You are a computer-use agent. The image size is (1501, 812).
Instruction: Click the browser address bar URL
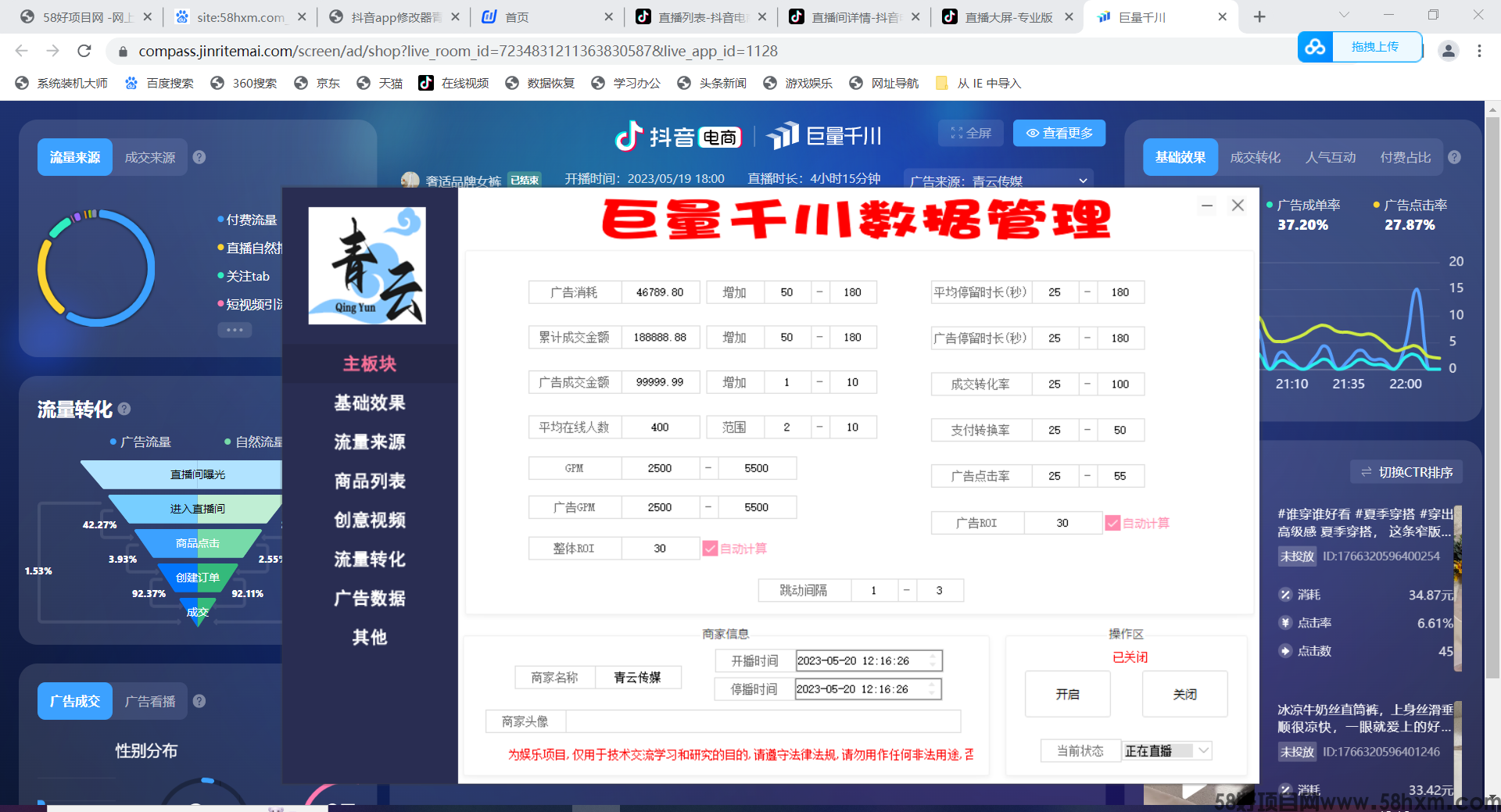pos(458,51)
